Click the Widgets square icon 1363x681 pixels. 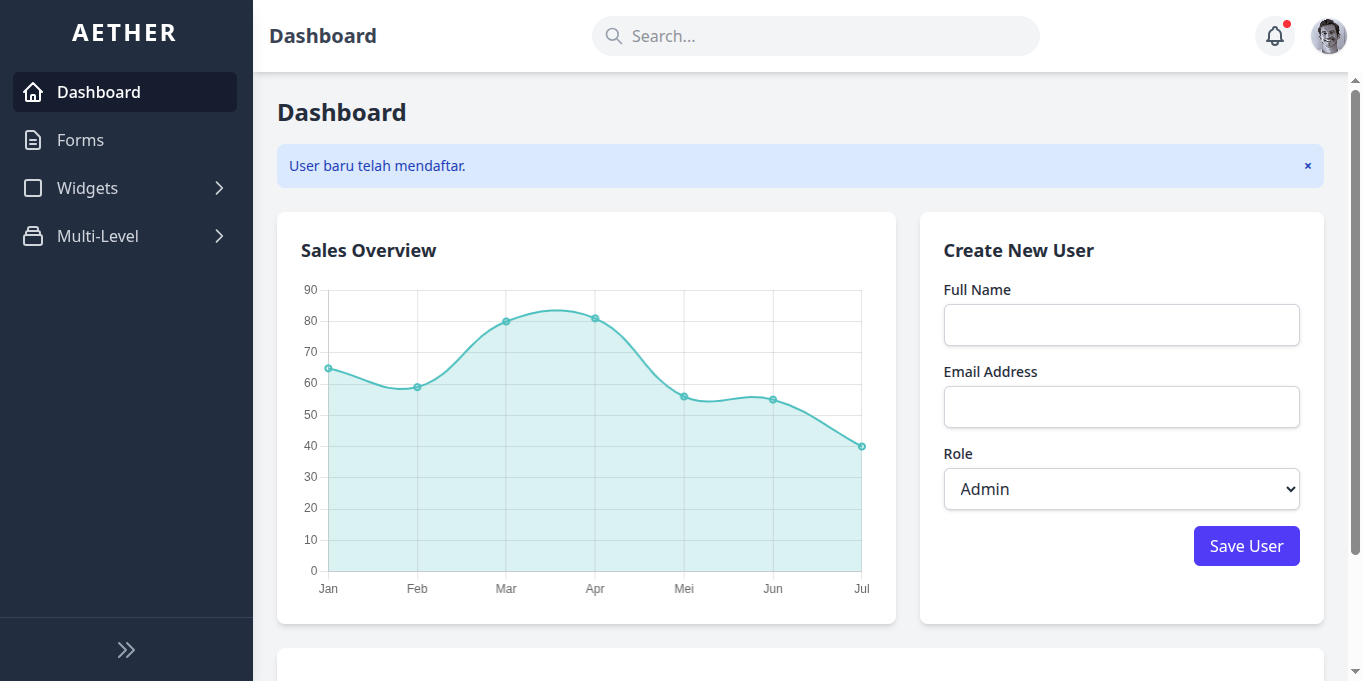tap(33, 188)
